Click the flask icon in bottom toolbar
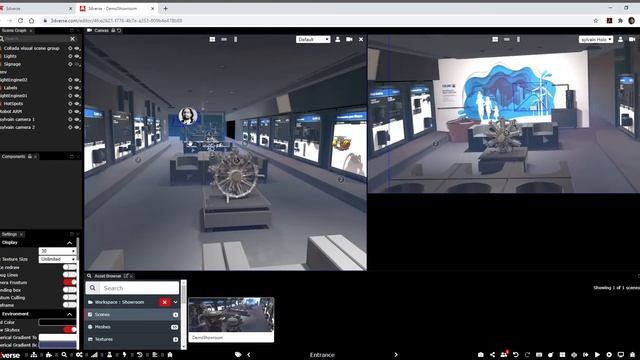This screenshot has width=640, height=360. tap(109, 355)
